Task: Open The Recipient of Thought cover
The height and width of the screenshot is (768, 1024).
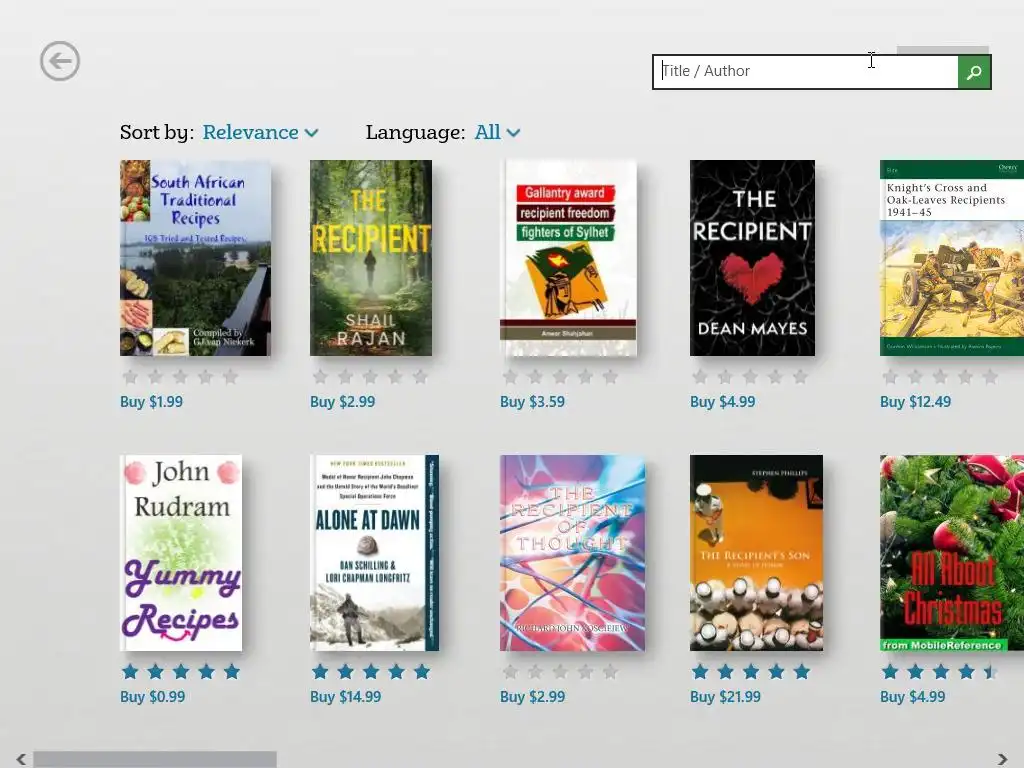Action: 573,553
